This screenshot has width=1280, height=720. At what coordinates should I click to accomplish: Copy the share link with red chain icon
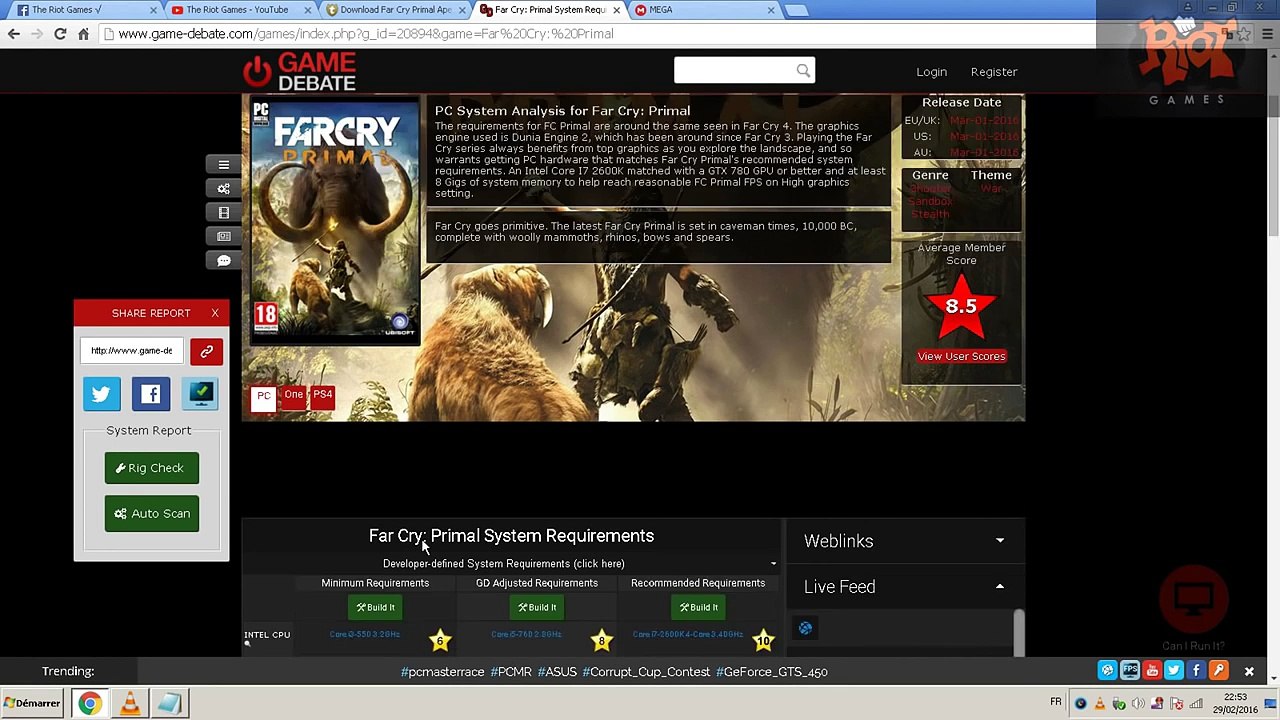point(206,351)
